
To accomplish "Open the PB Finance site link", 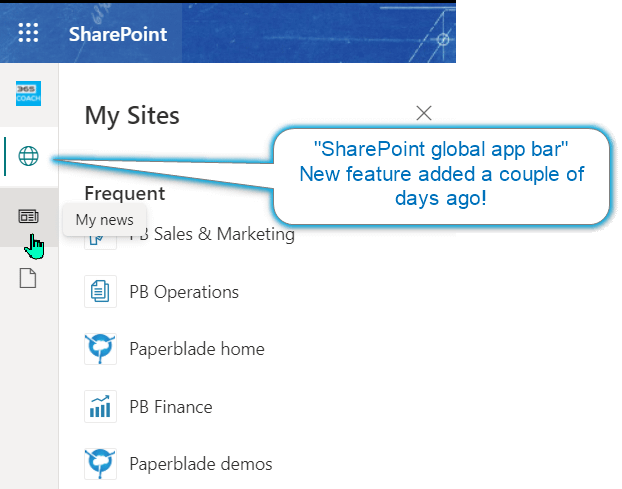I will pos(170,407).
